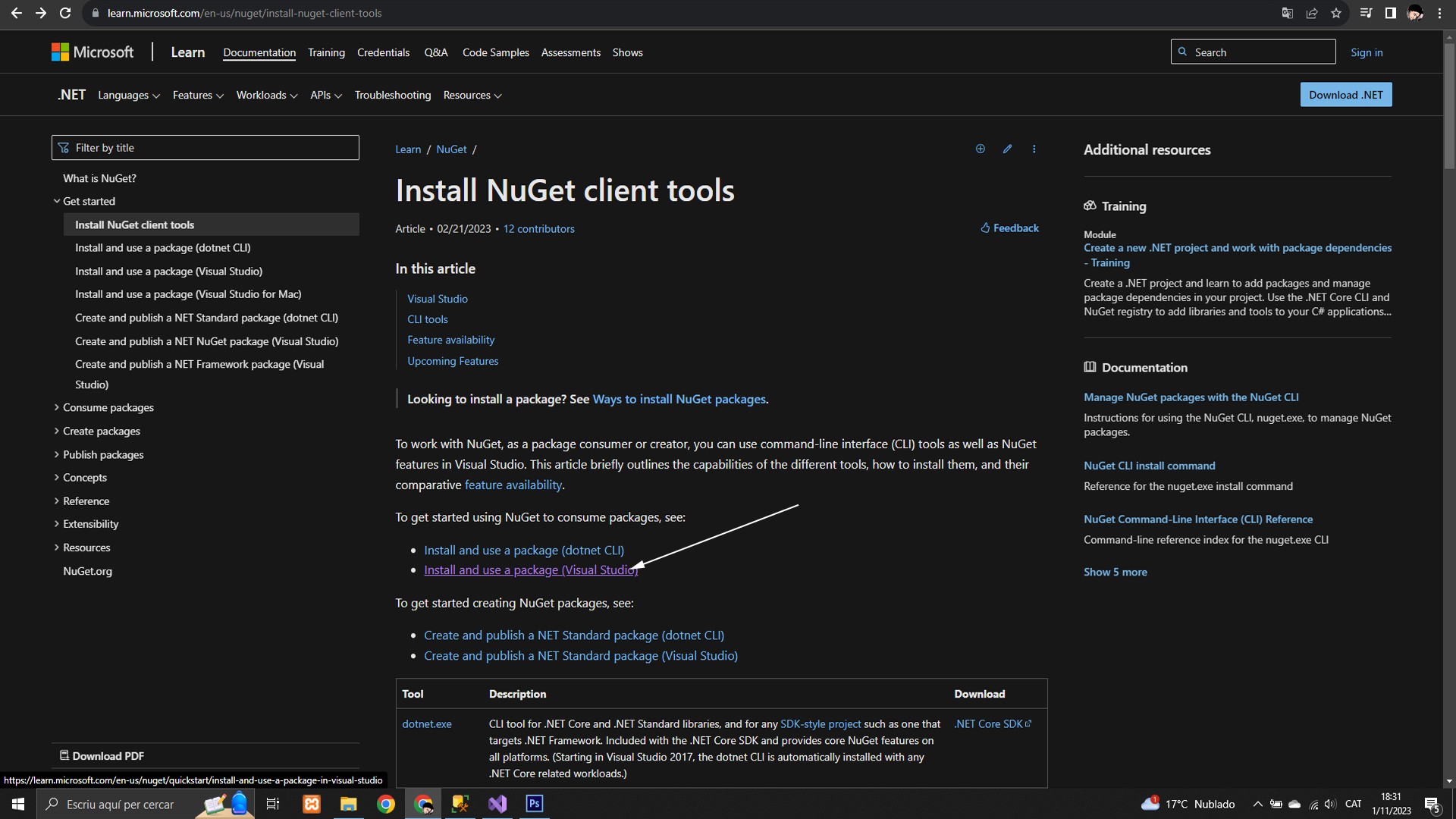Open the Workloads dropdown menu

coord(266,96)
